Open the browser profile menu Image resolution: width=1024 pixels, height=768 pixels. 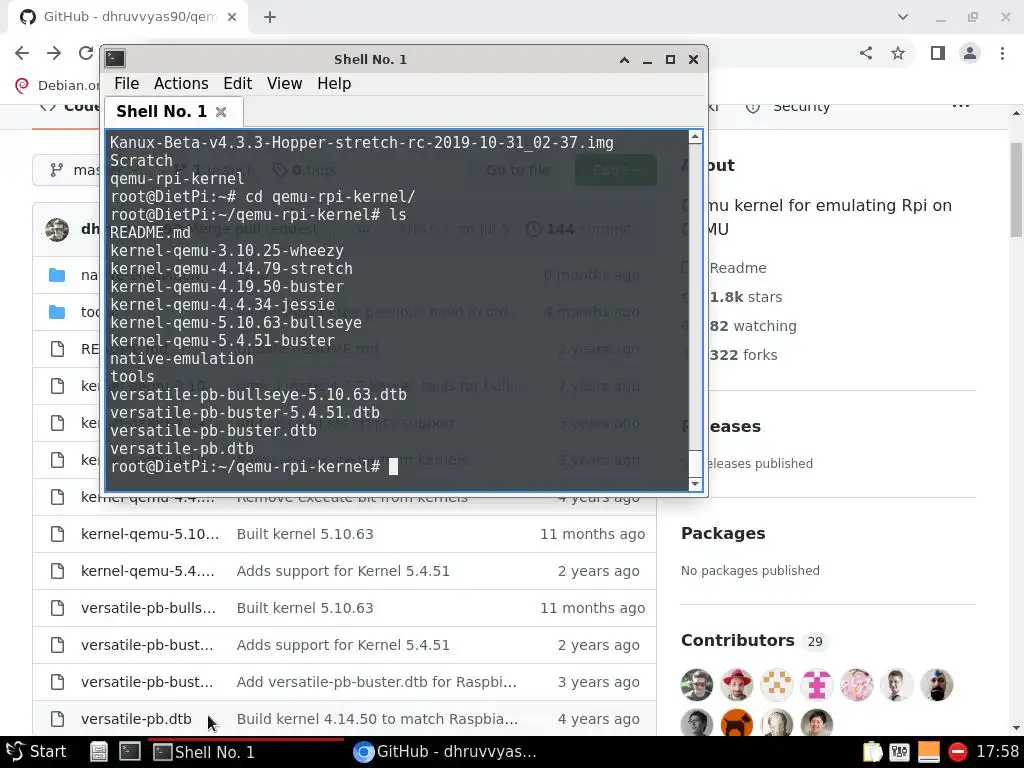pyautogui.click(x=970, y=53)
